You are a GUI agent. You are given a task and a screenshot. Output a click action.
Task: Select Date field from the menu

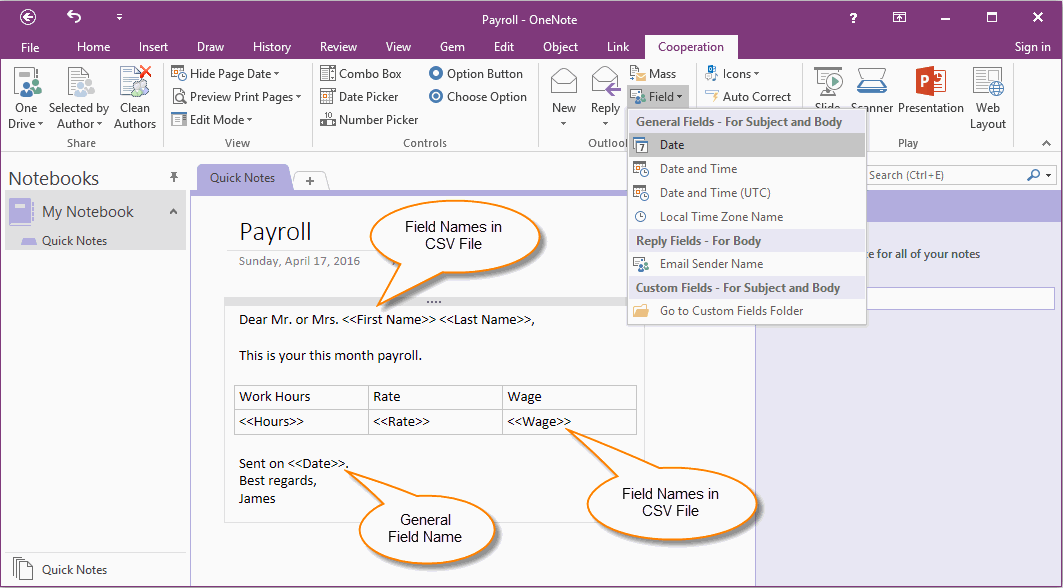[x=747, y=145]
